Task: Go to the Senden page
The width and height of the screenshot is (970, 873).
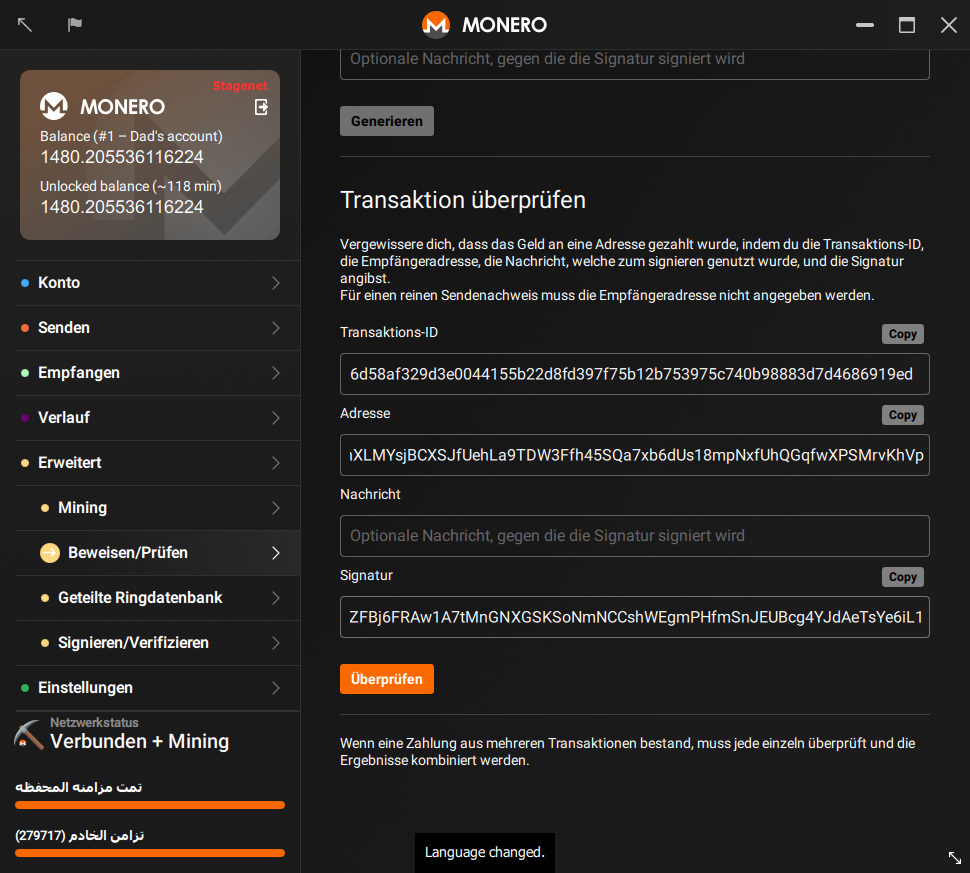Action: pos(158,328)
